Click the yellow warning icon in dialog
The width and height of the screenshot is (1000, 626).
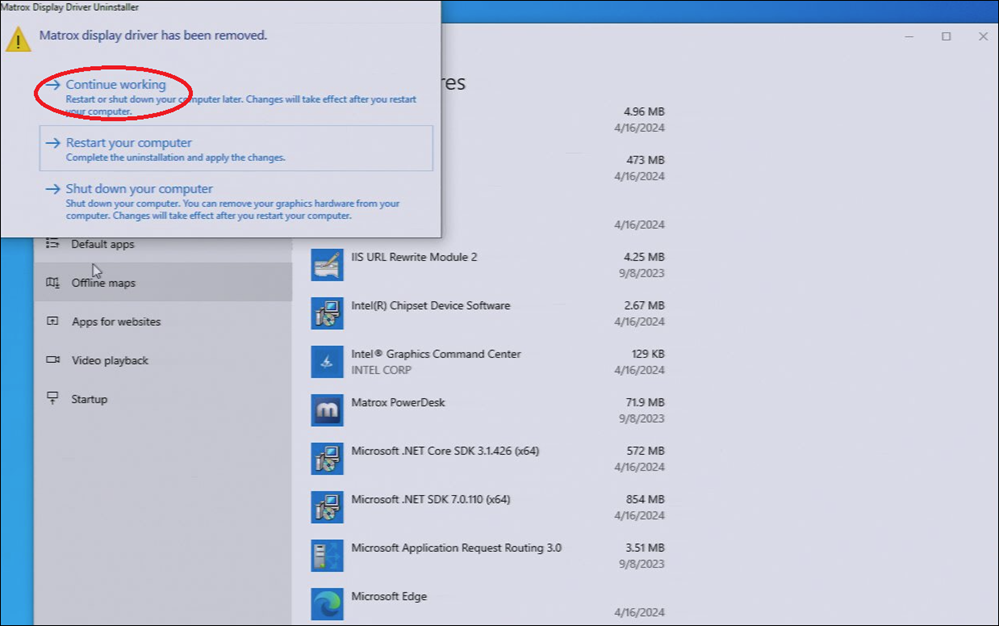point(18,38)
